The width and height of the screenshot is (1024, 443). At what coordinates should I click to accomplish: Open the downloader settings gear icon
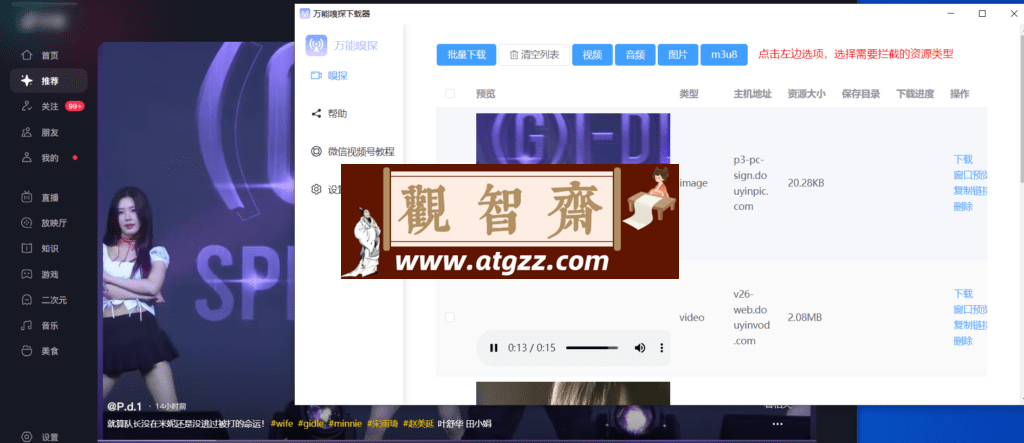pyautogui.click(x=316, y=189)
